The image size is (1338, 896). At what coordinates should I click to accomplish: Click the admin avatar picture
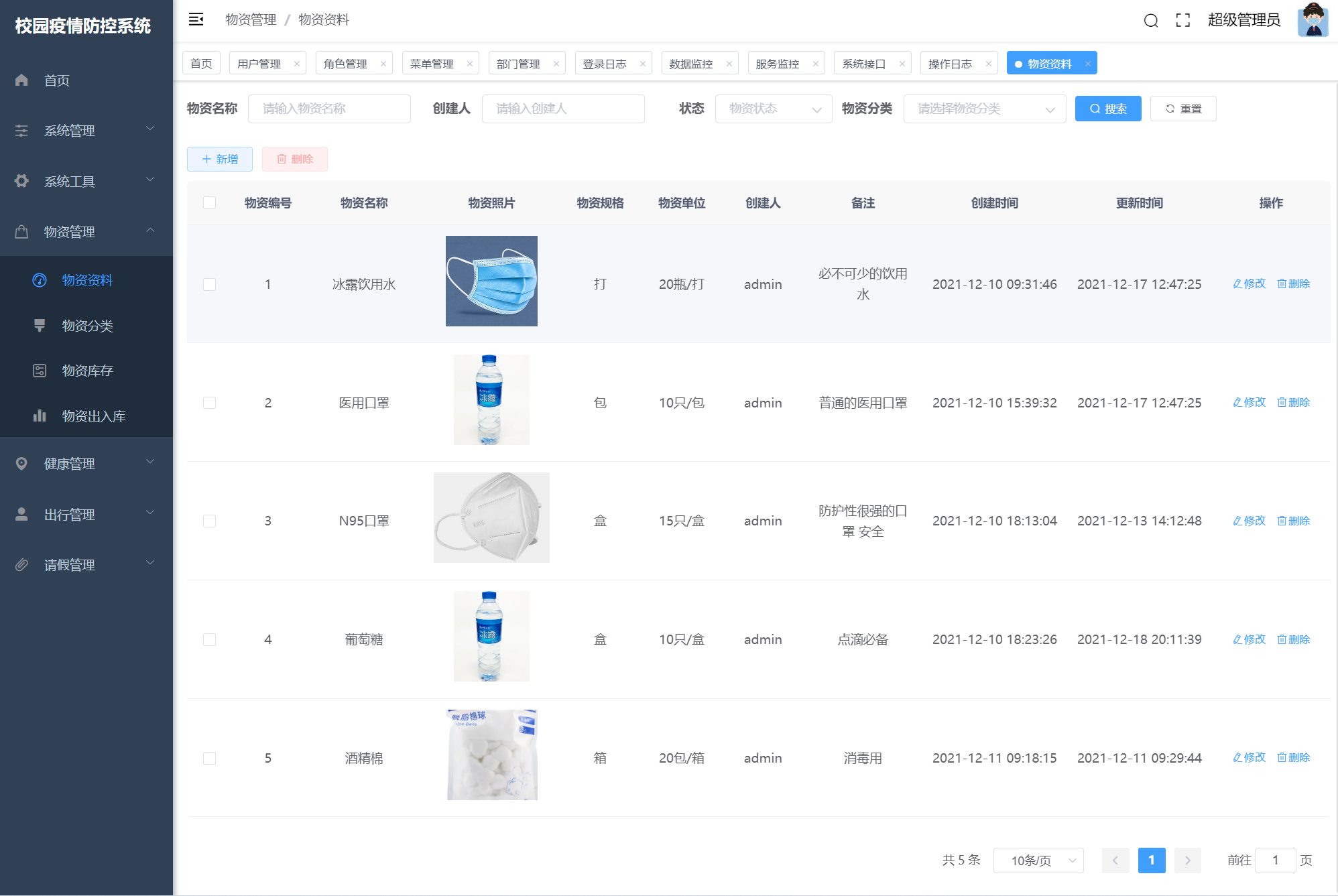click(1312, 21)
